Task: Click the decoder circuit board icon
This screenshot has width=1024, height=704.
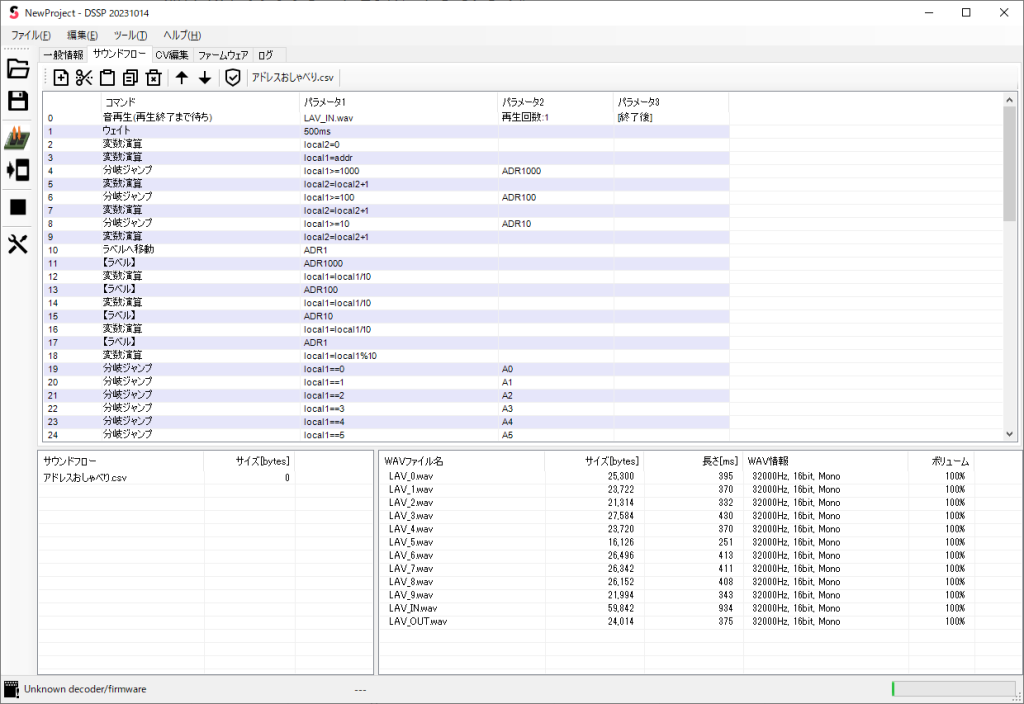Action: point(18,138)
